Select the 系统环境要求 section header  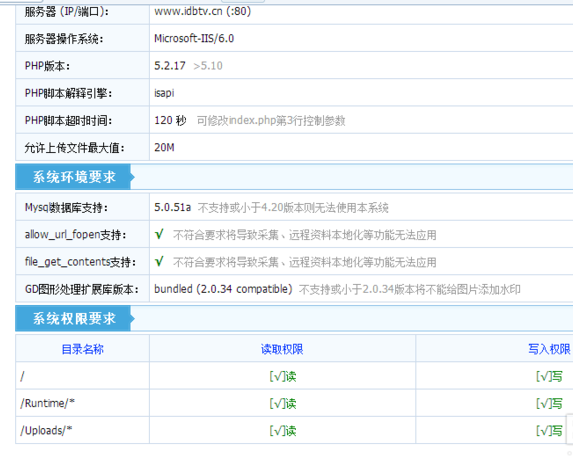(x=75, y=177)
